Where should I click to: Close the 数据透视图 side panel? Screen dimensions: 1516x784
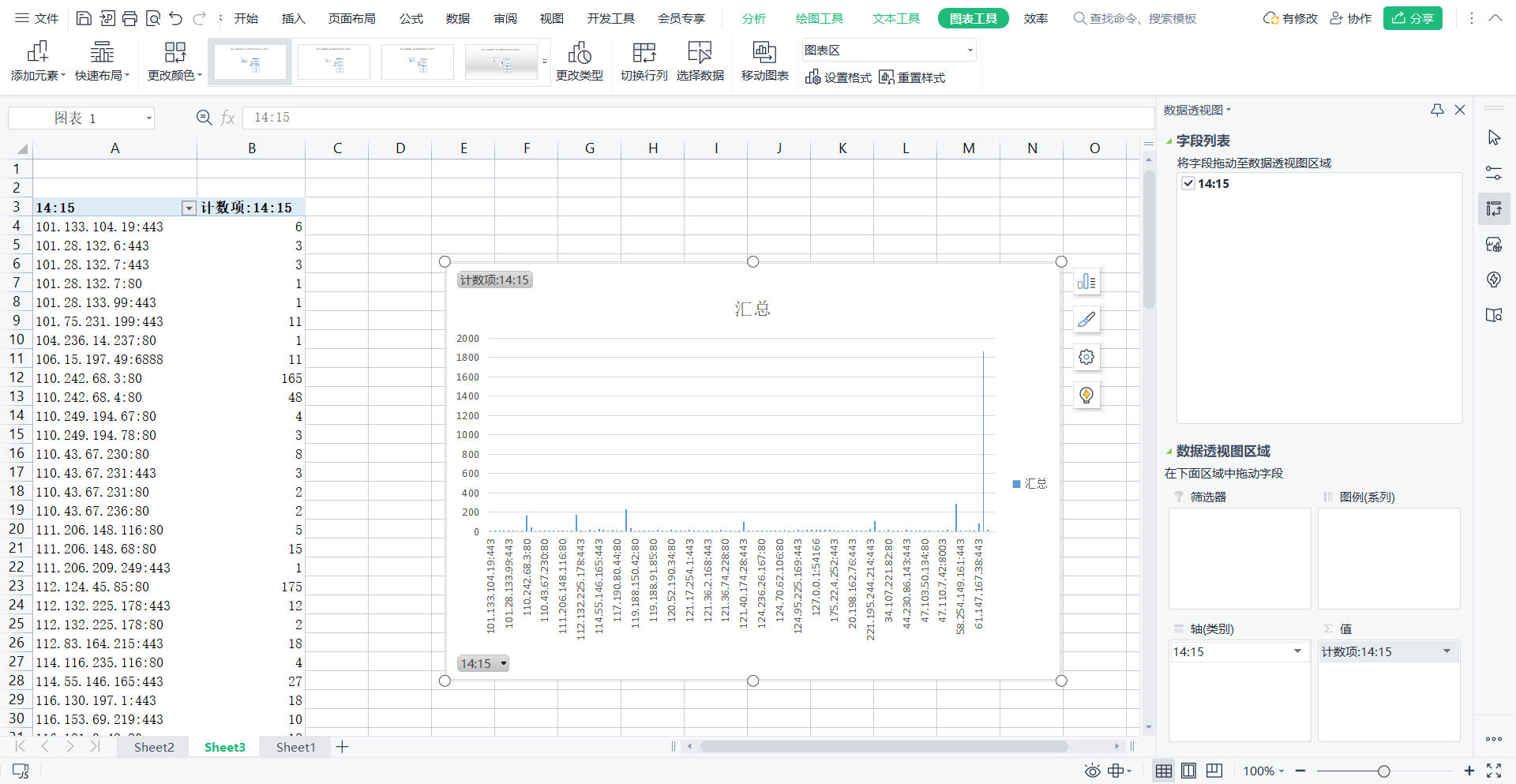pos(1460,111)
